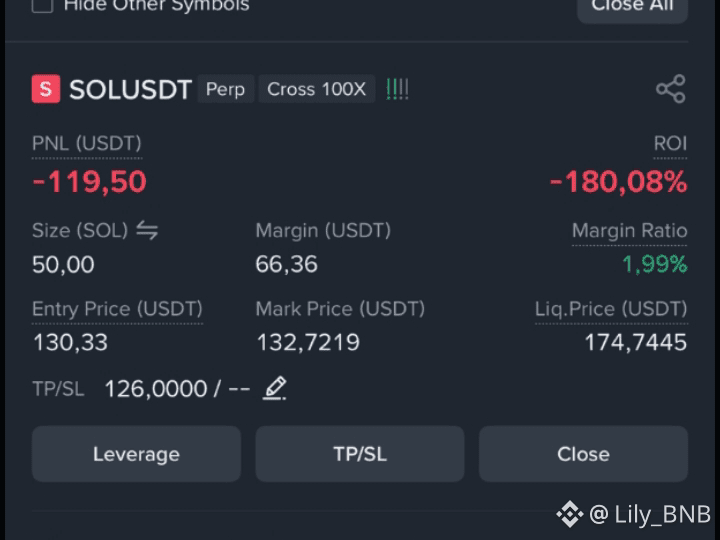Tap the red SOL symbol icon
720x540 pixels.
(46, 89)
